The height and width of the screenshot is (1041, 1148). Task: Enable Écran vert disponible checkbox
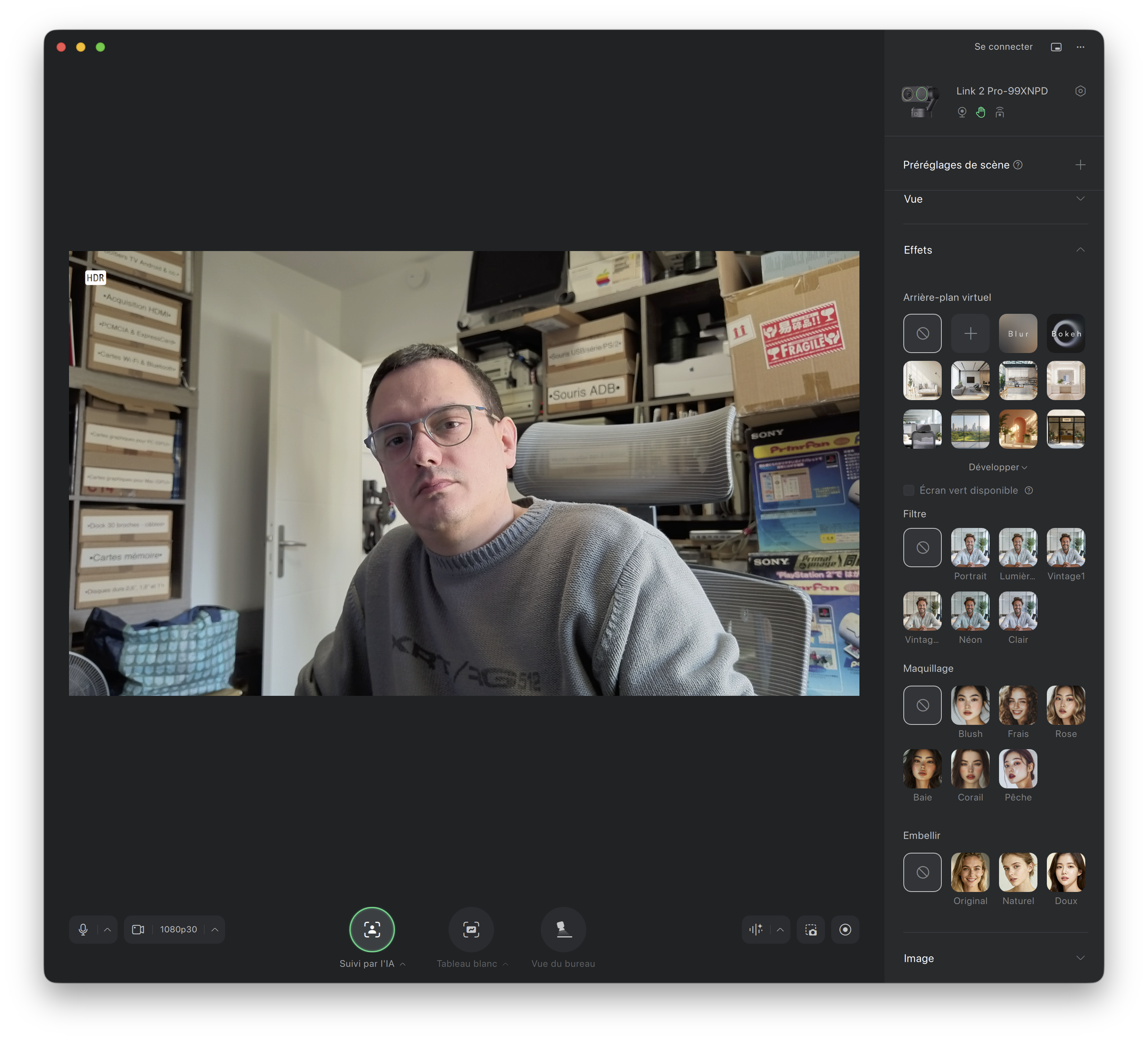[909, 490]
